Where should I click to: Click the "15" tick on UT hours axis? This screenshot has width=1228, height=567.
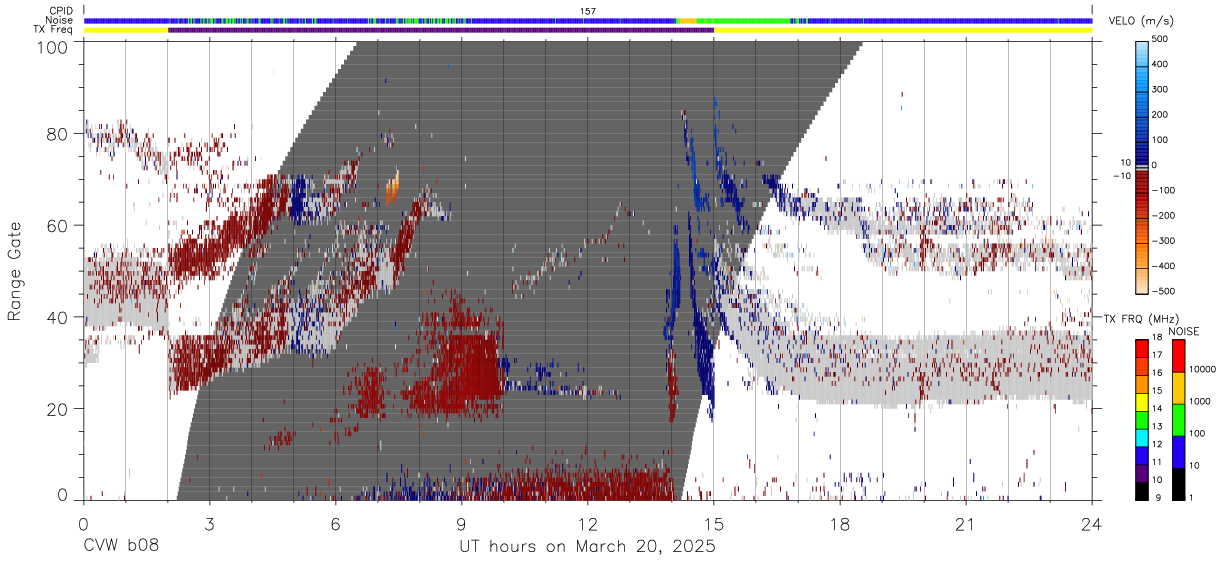pyautogui.click(x=713, y=524)
